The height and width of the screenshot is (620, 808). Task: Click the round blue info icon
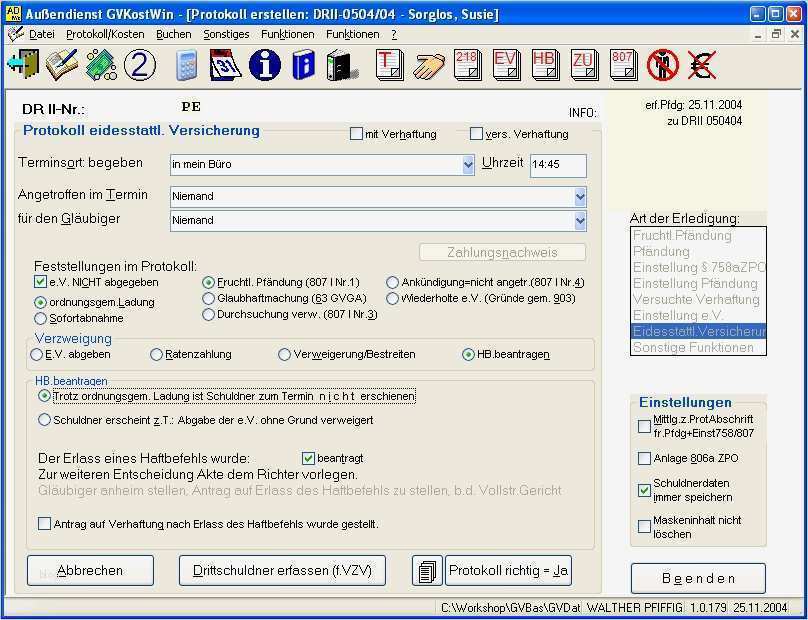(x=264, y=65)
